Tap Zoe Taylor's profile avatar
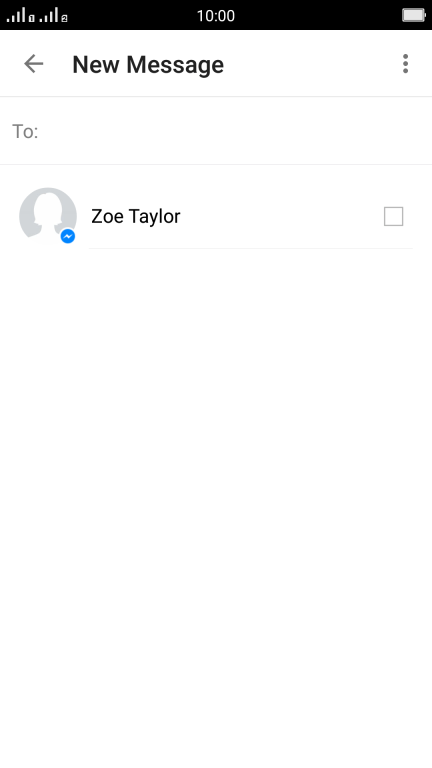The image size is (432, 768). point(48,216)
